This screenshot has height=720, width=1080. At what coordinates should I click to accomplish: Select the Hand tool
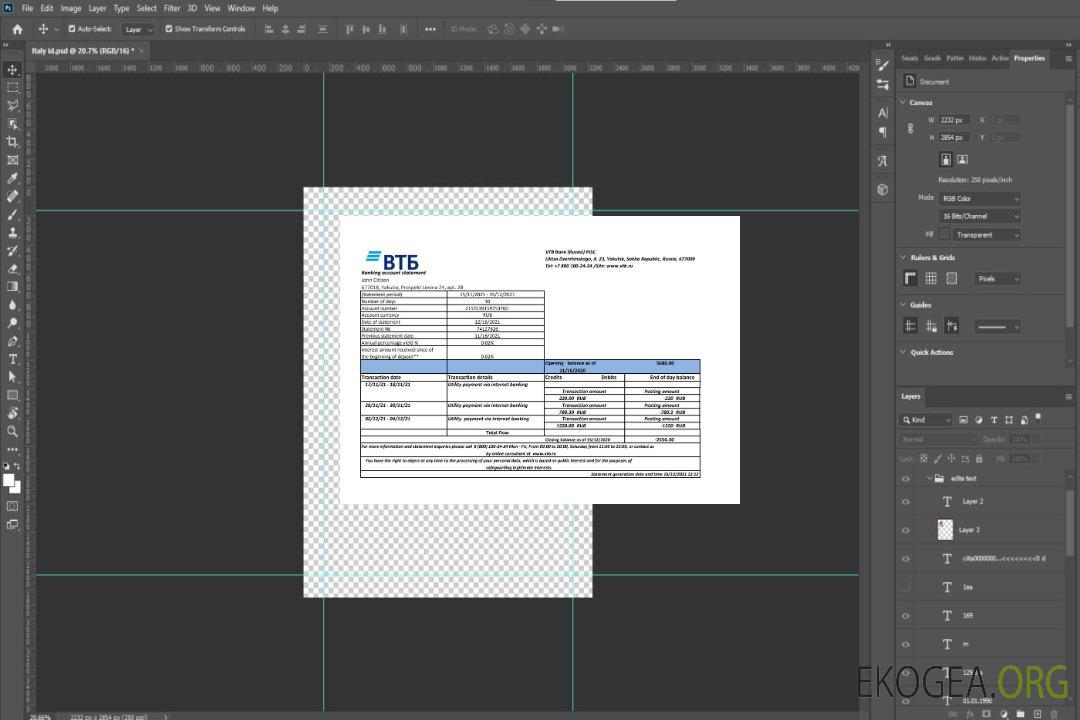point(12,413)
